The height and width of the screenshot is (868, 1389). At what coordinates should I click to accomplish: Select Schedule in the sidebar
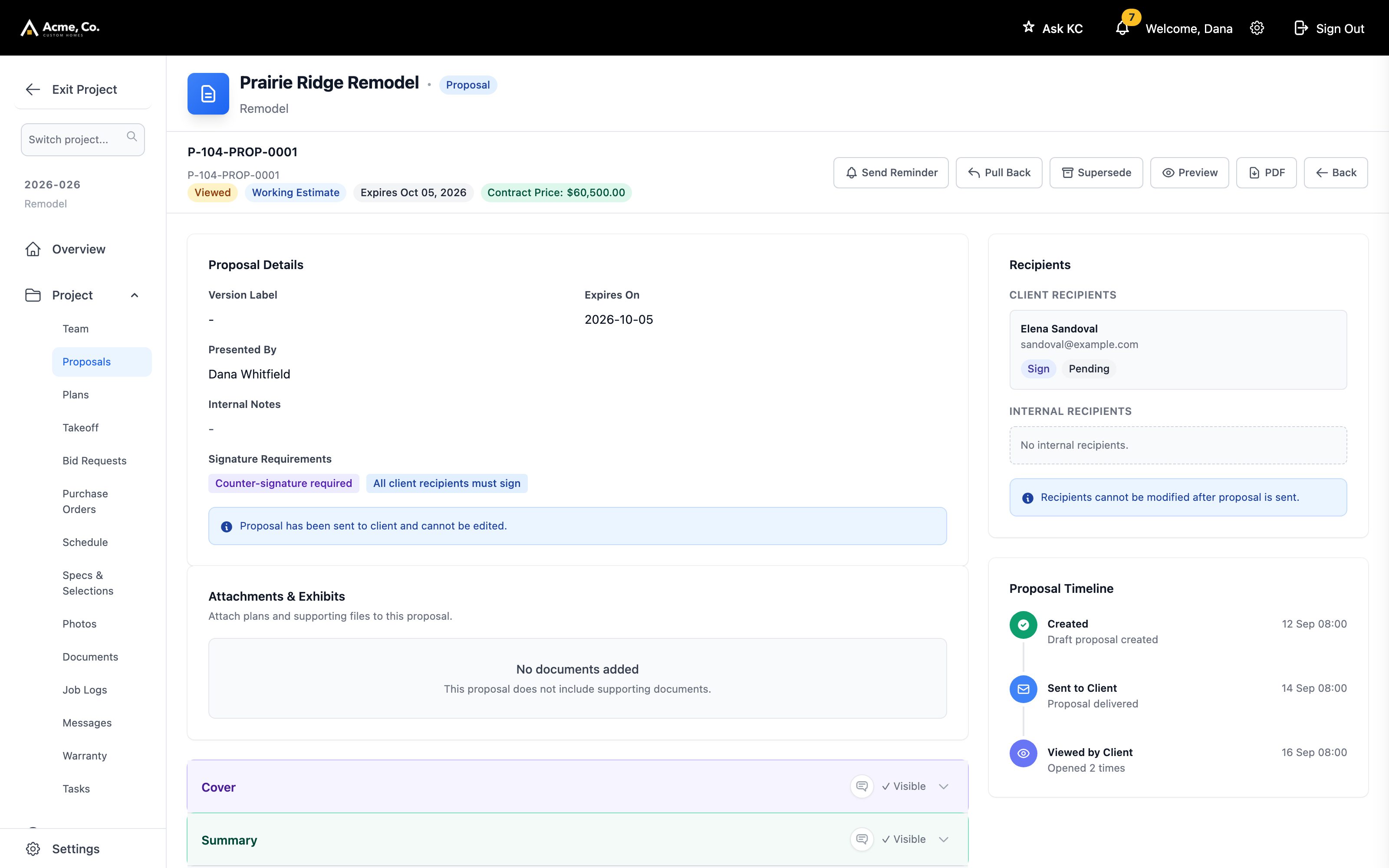point(85,542)
